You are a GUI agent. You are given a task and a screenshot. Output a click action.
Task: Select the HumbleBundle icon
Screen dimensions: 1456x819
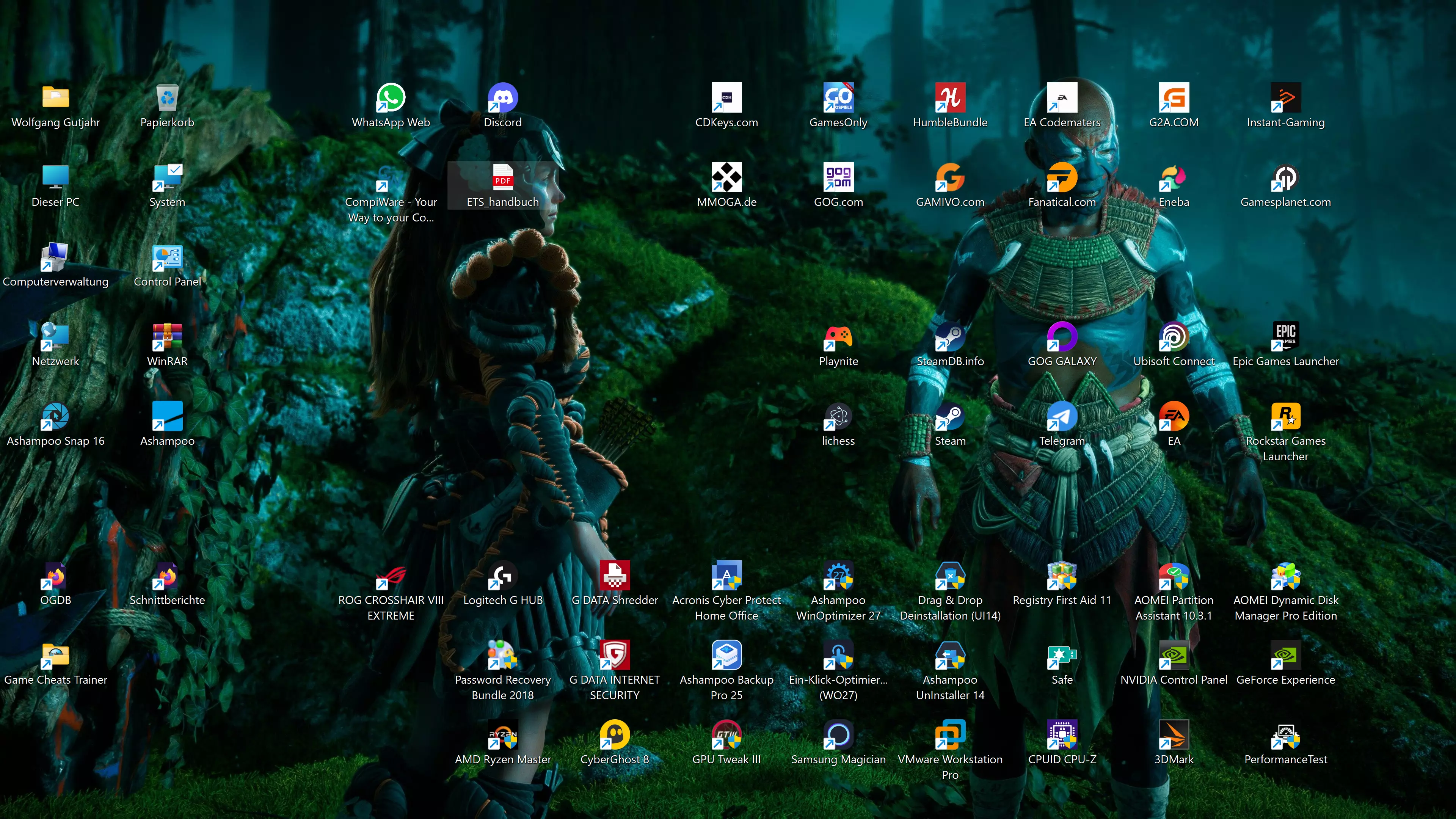click(950, 98)
